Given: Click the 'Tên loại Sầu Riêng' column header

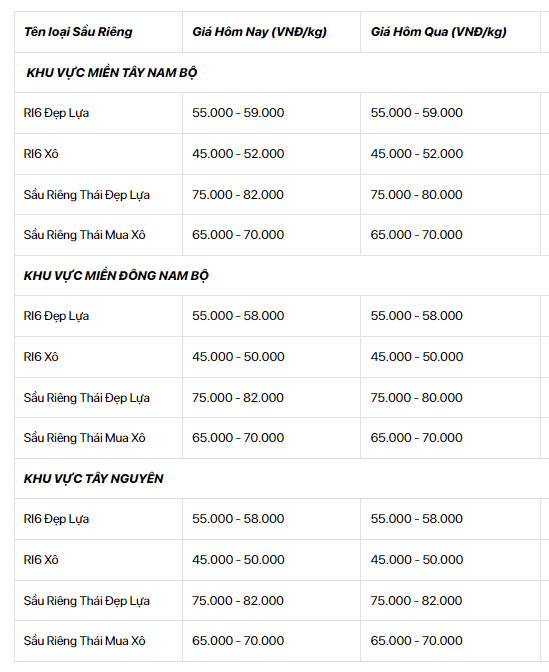Looking at the screenshot, I should 78,32.
